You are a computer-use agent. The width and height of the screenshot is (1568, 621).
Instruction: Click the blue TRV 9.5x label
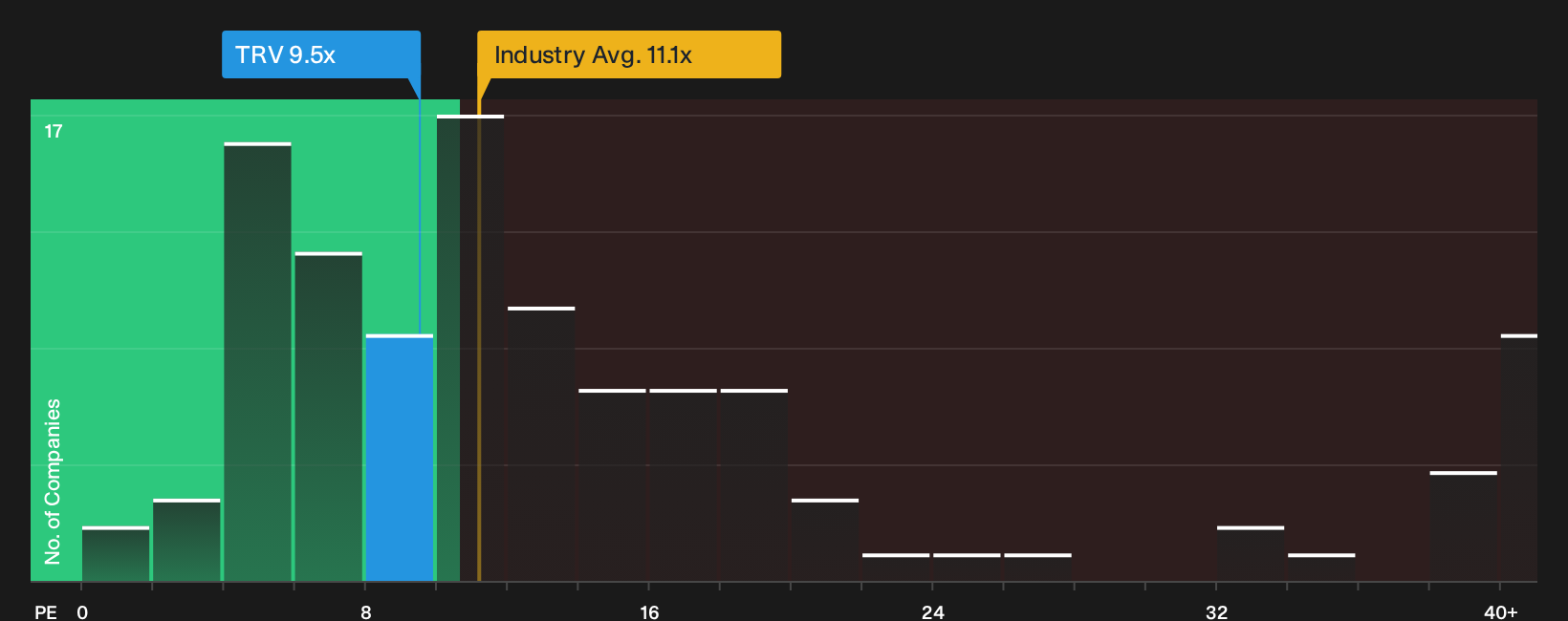(321, 54)
